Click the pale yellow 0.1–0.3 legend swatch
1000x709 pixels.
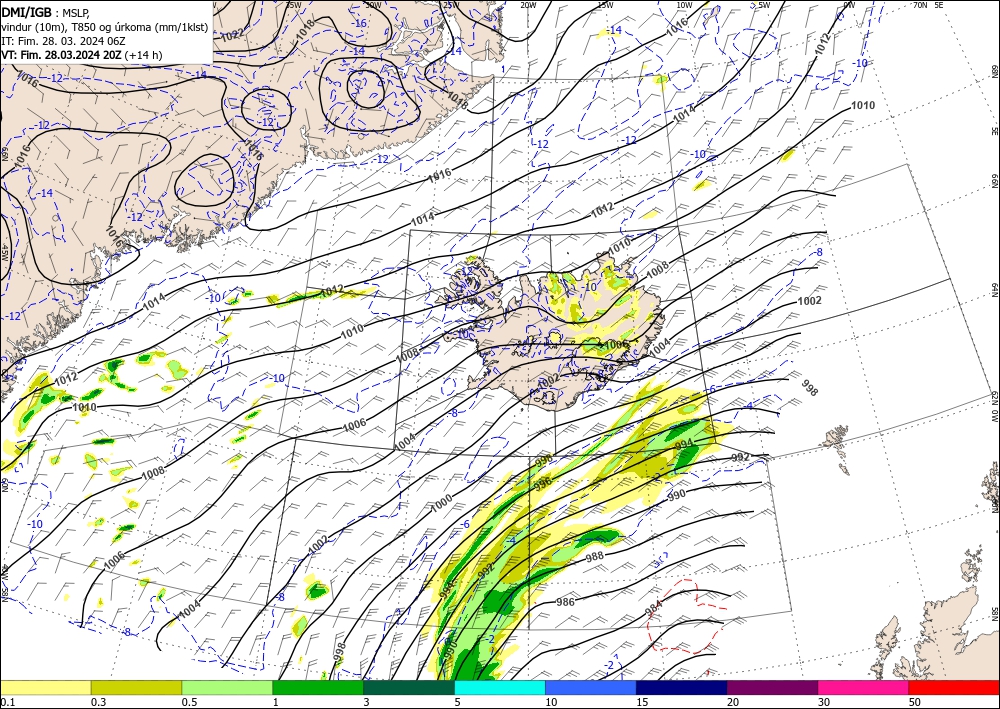tap(45, 688)
